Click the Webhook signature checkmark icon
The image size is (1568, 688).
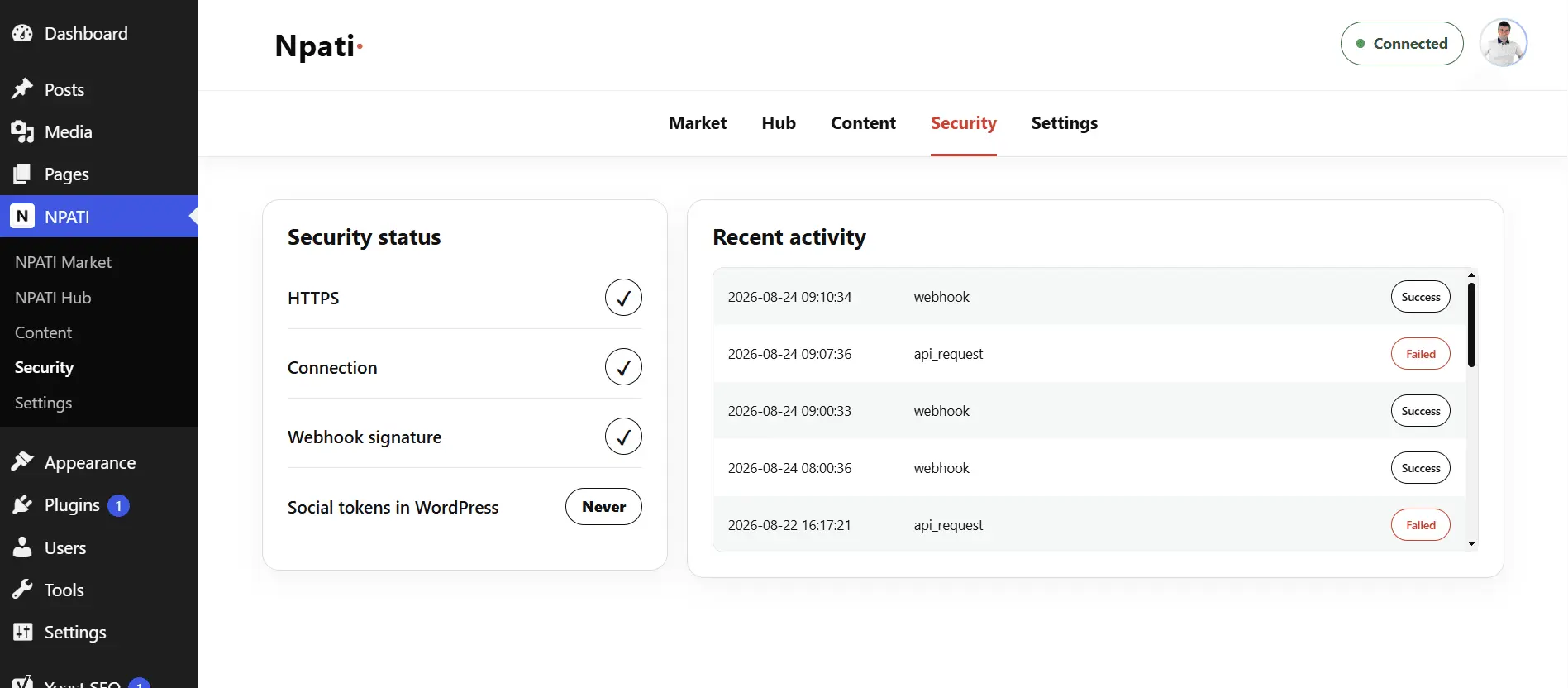(623, 437)
